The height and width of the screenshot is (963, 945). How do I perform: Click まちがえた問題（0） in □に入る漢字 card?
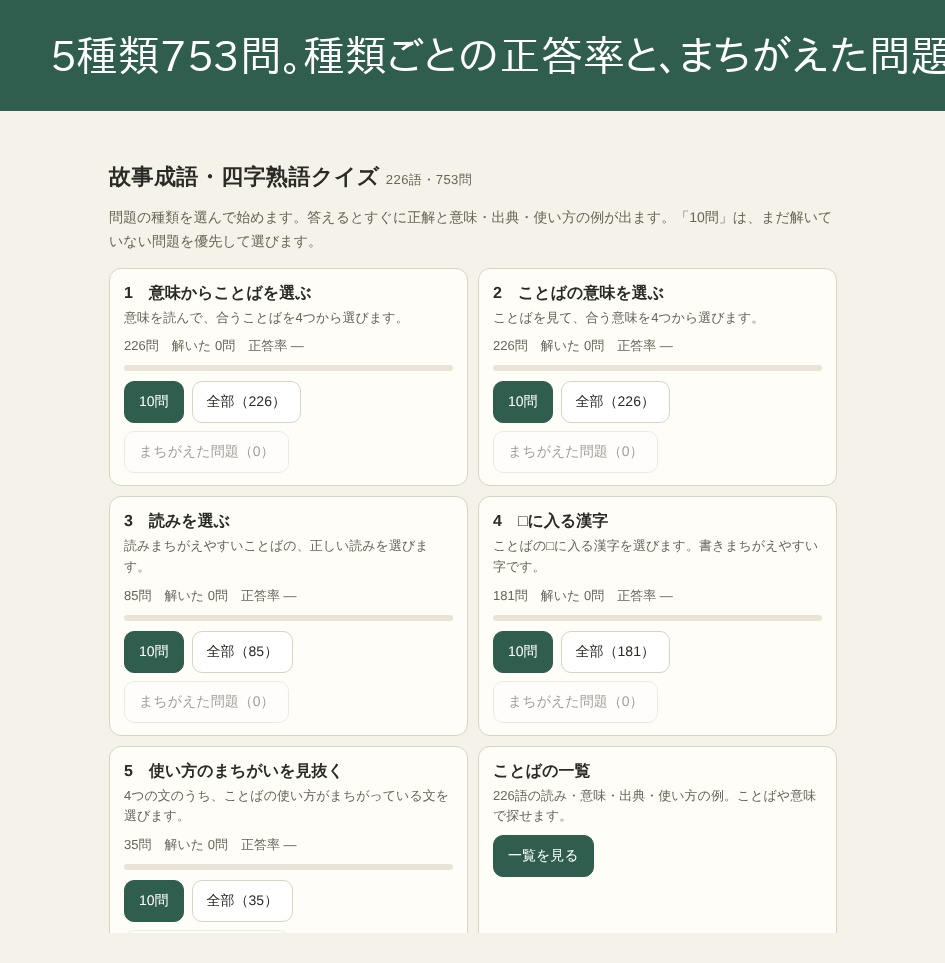point(575,702)
